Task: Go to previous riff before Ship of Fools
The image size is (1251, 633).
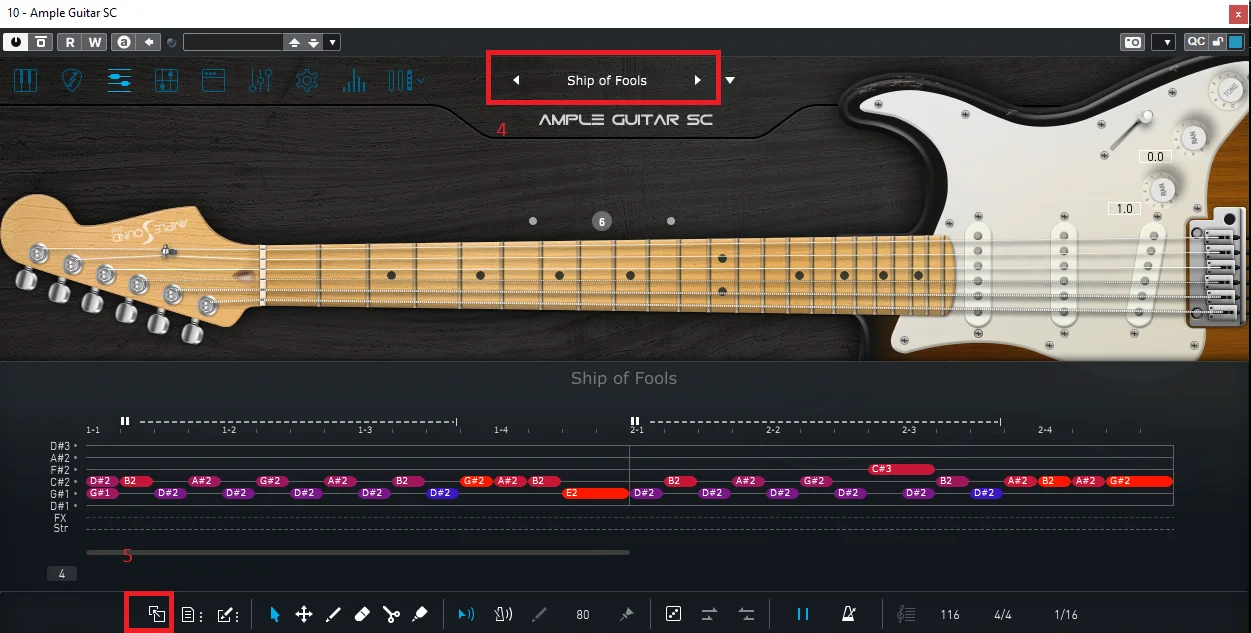Action: 516,81
